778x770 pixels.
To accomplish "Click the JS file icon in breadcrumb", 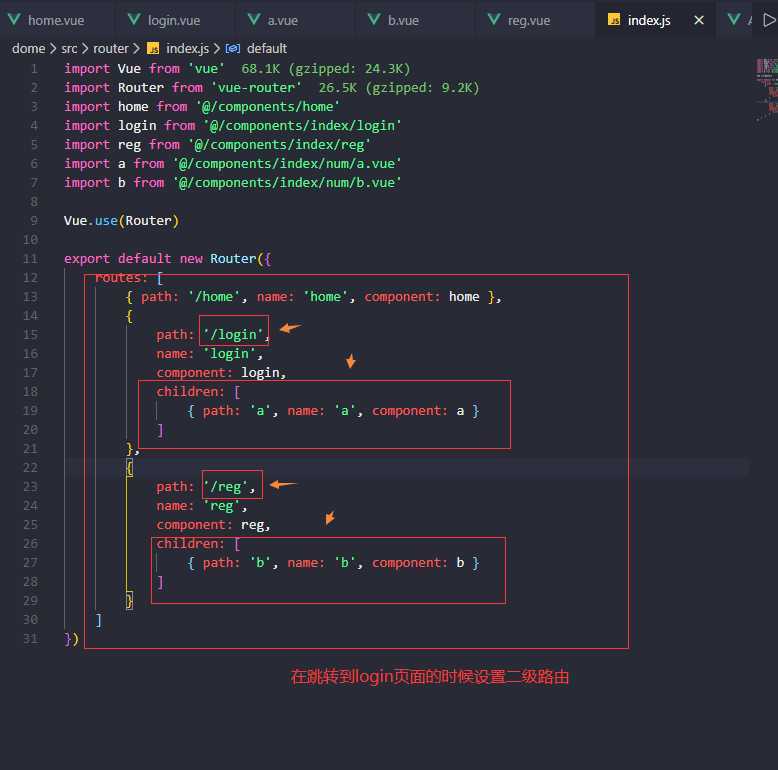I will (x=153, y=49).
